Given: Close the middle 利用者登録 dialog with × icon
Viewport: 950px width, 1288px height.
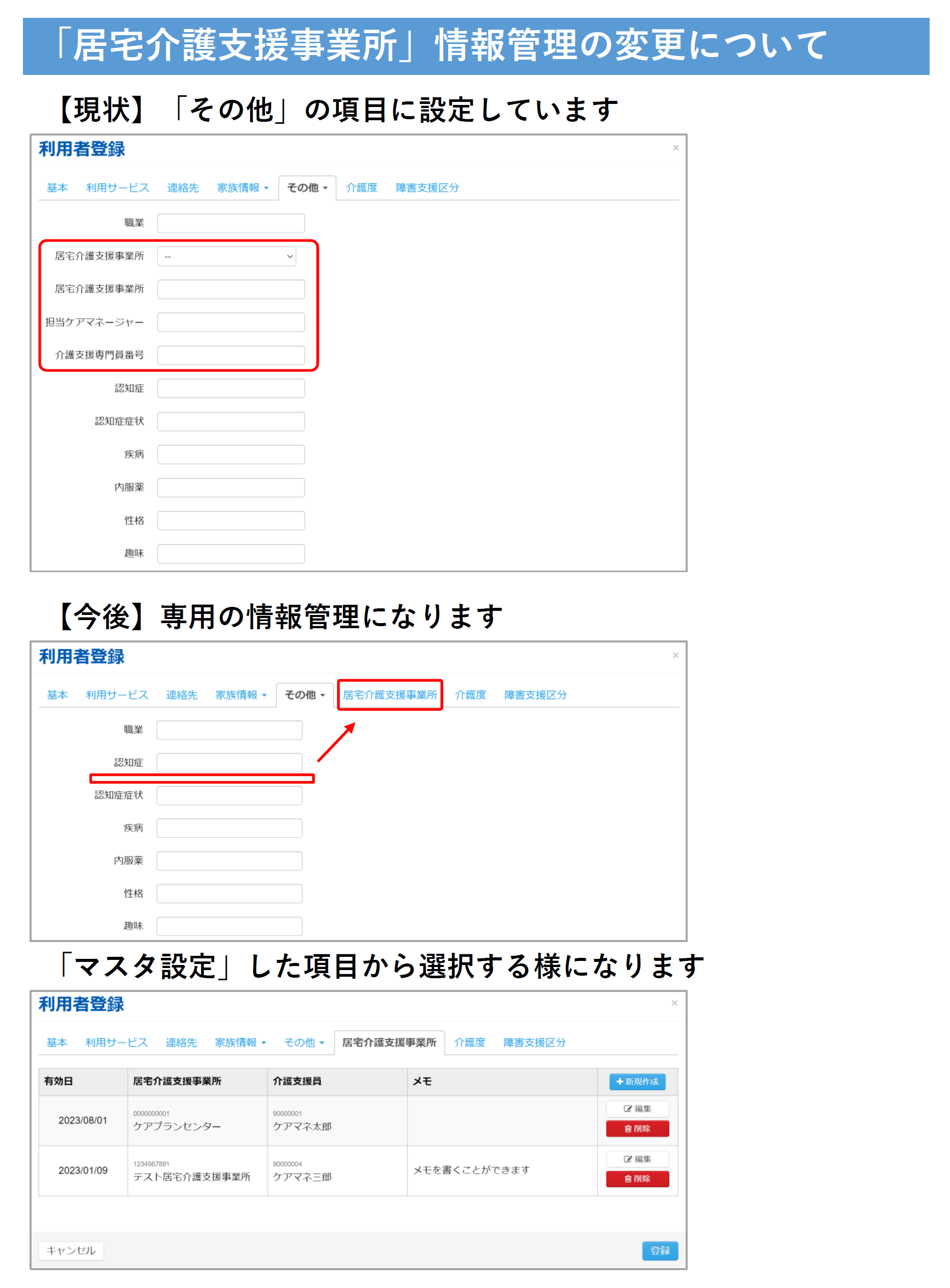Looking at the screenshot, I should (x=675, y=655).
